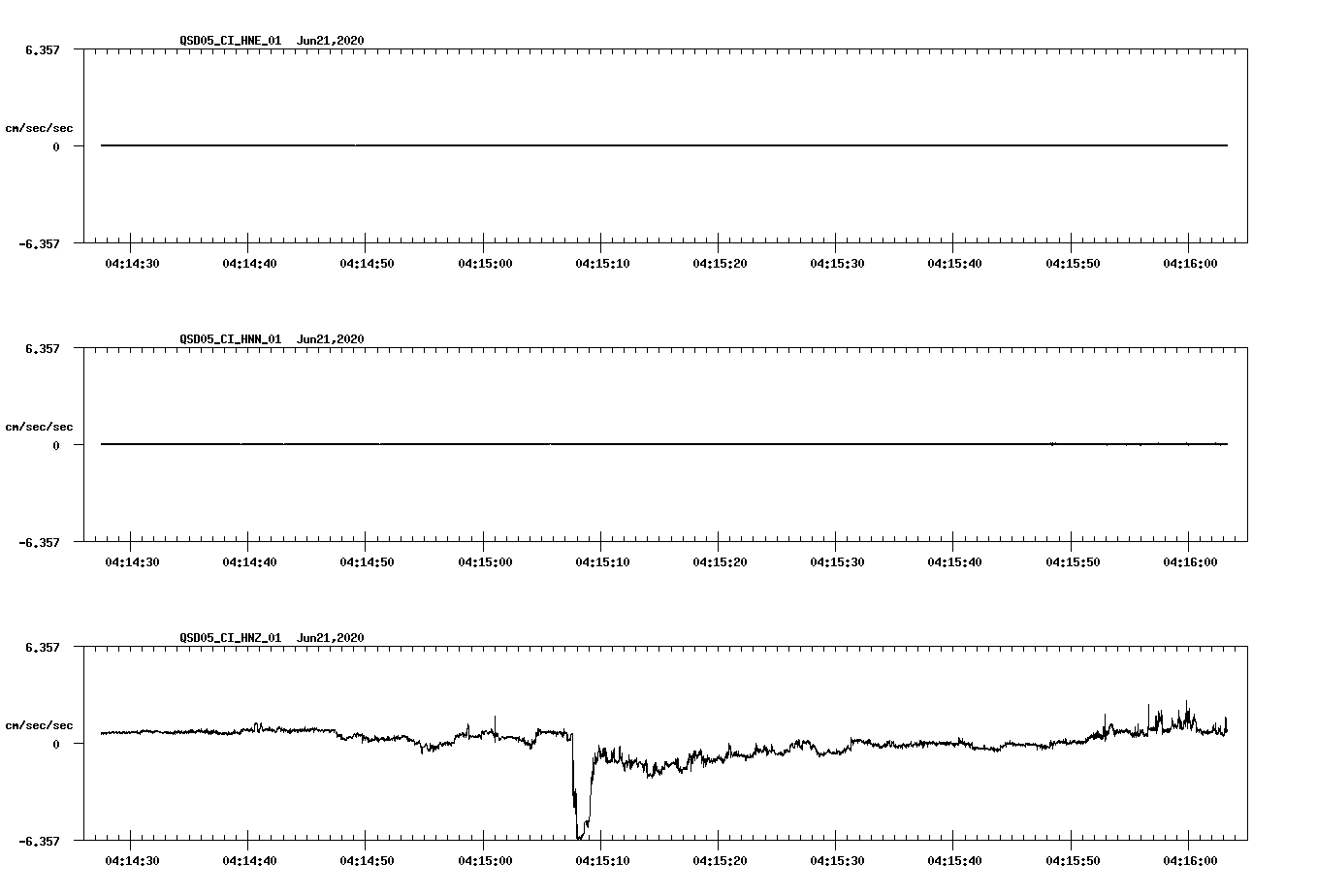This screenshot has height=896, width=1317.
Task: Click the 04:15:40 time label under HNN plot
Action: (x=954, y=562)
